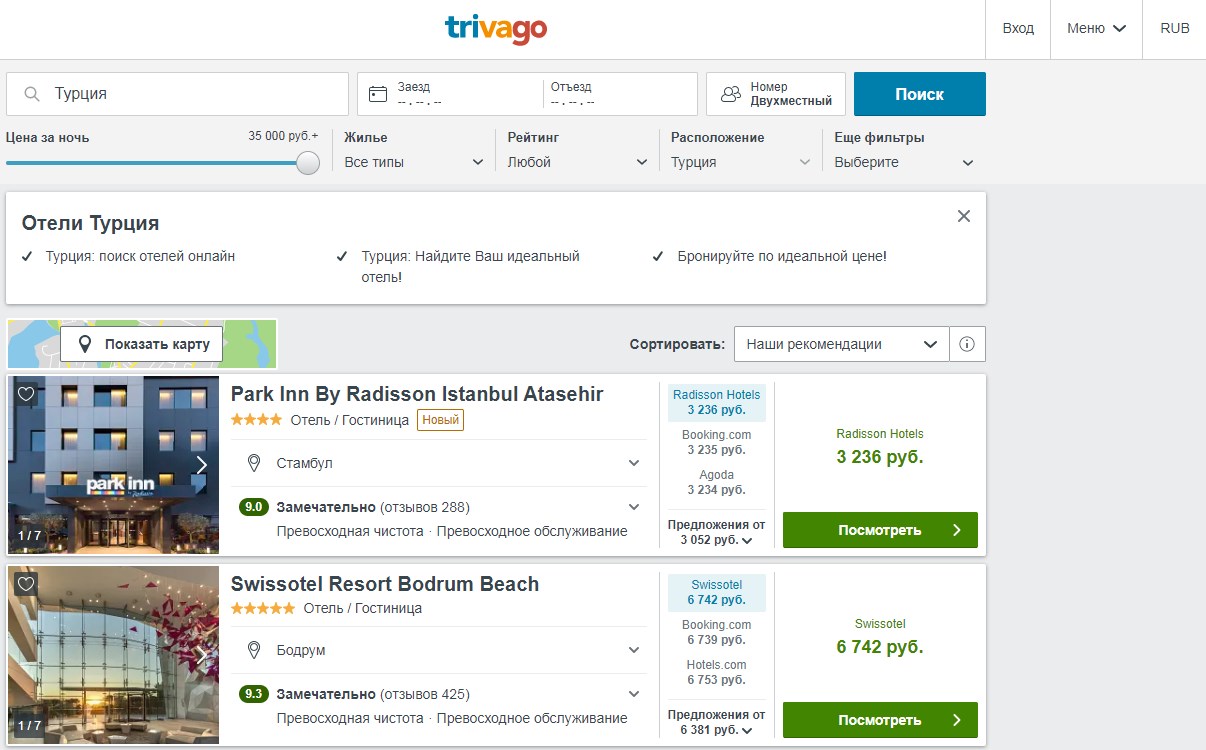Favorite Park Inn hotel with heart icon
1206x750 pixels.
pos(26,394)
